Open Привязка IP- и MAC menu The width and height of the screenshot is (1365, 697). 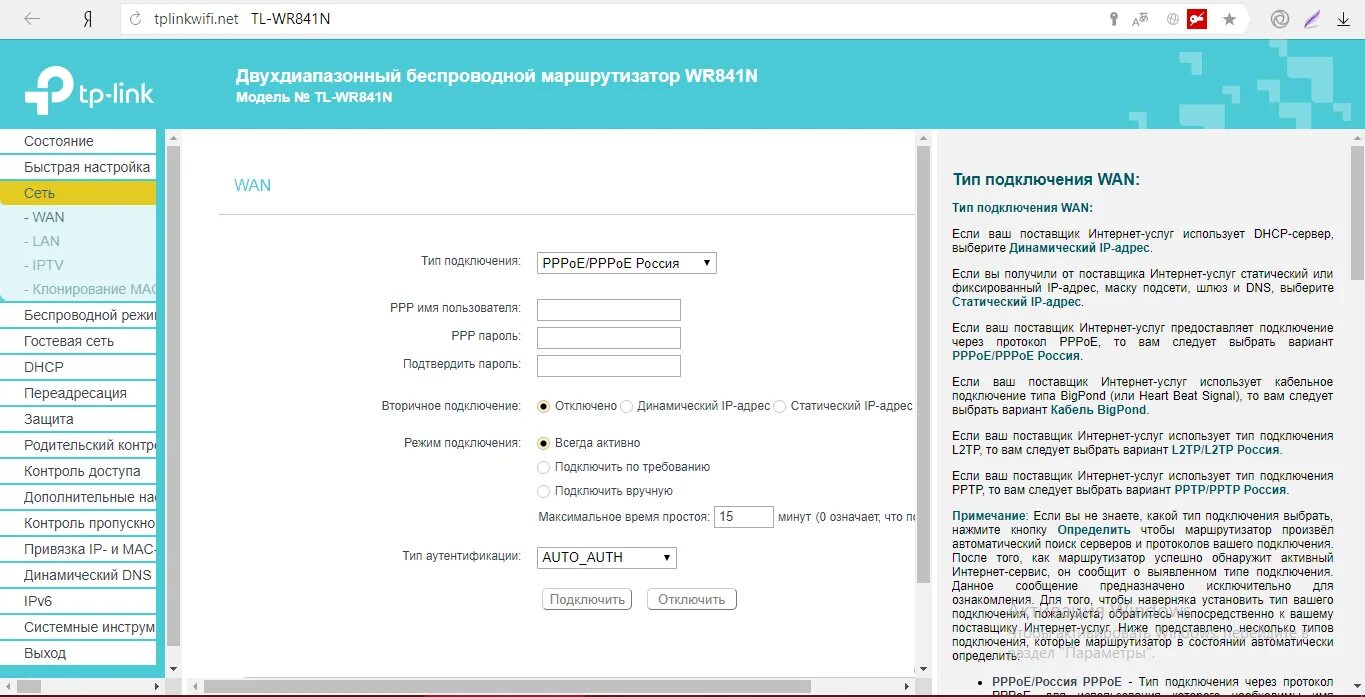pos(78,549)
